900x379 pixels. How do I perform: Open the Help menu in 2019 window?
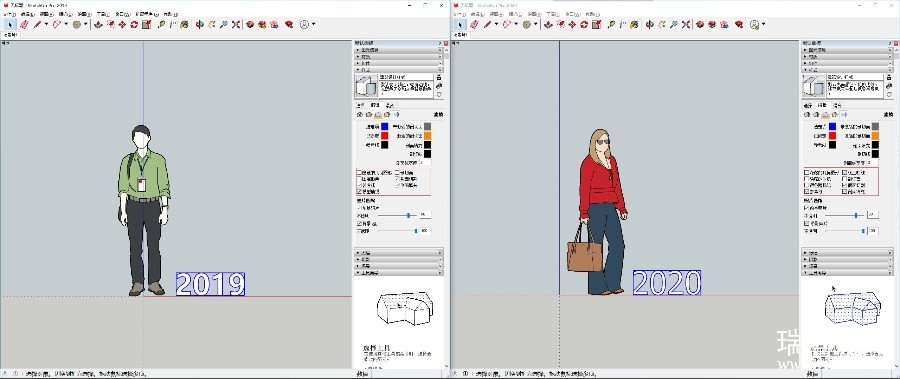170,14
